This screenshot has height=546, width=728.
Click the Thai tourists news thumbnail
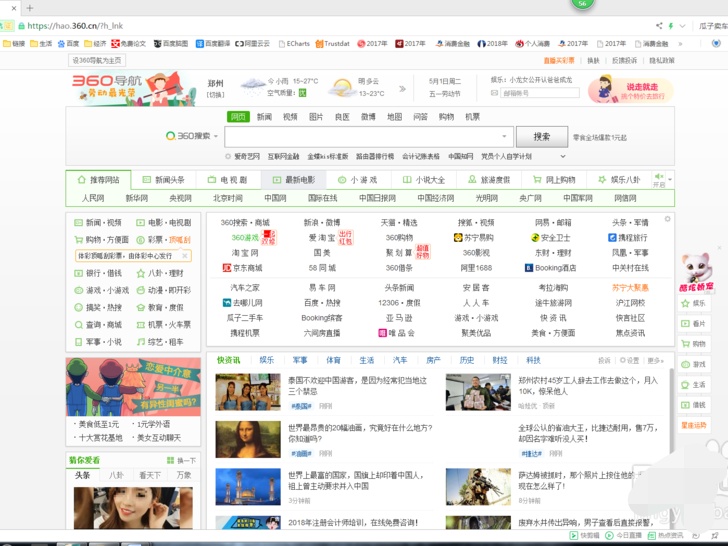248,392
